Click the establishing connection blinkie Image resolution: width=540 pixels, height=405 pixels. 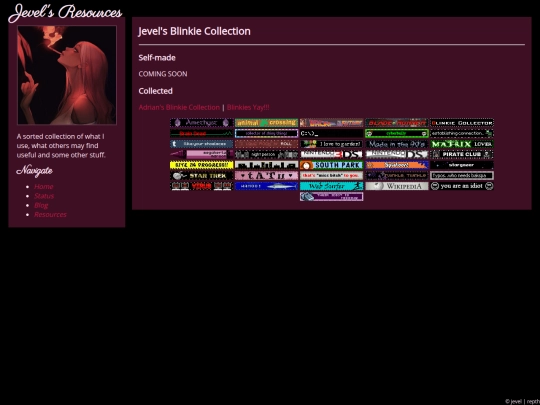(461, 133)
